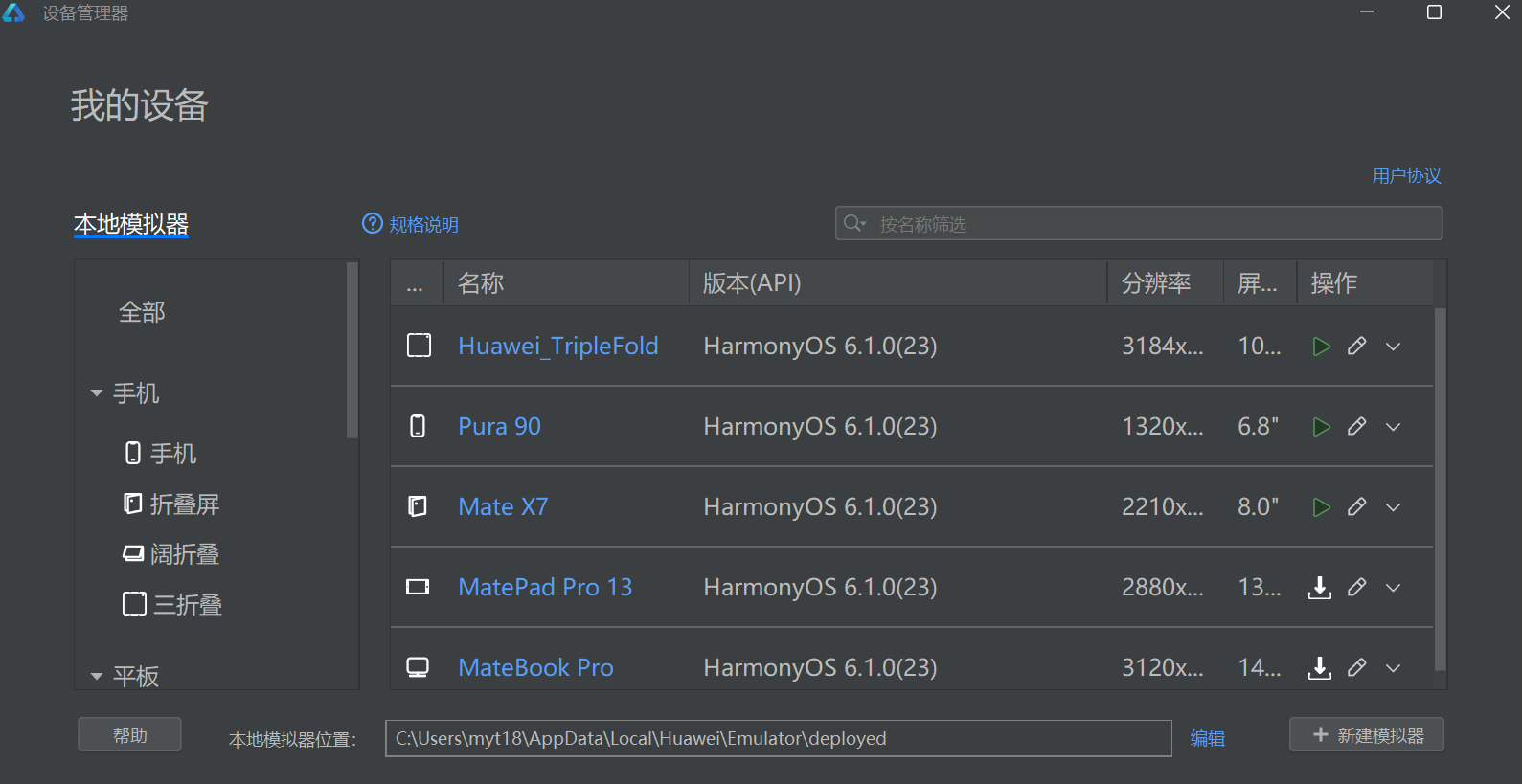Click the Huawei_TripleFold device type icon
Screen dimensions: 1522x784
pos(420,346)
